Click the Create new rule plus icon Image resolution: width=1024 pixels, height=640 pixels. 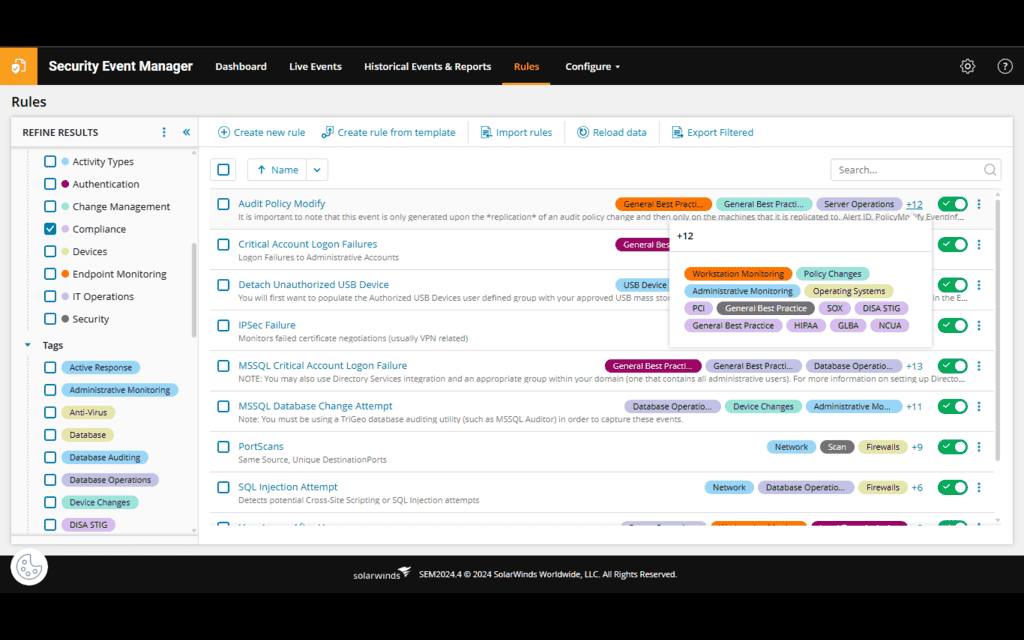tap(223, 132)
